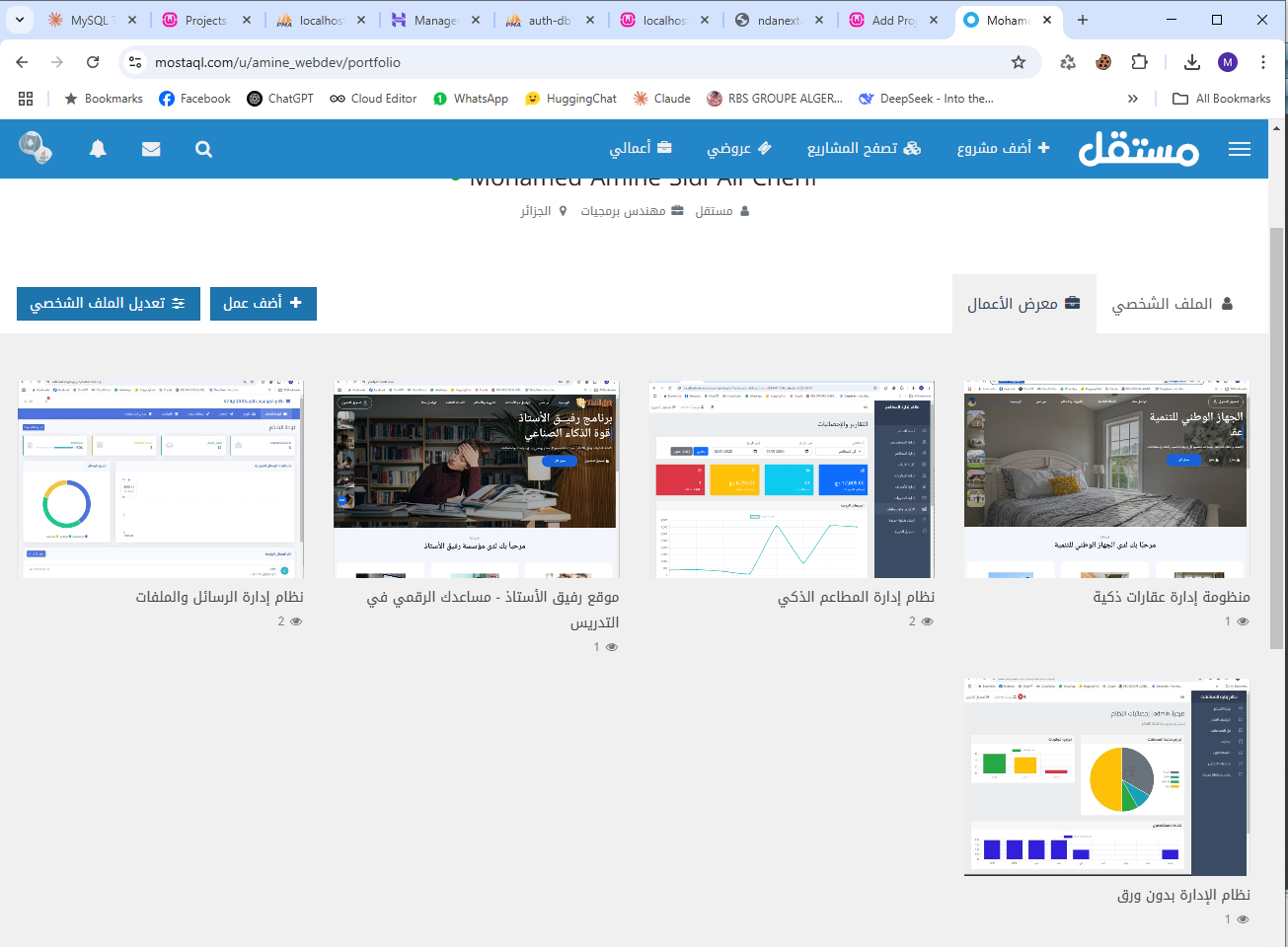Click the page vertical scrollbar

[x=1277, y=434]
